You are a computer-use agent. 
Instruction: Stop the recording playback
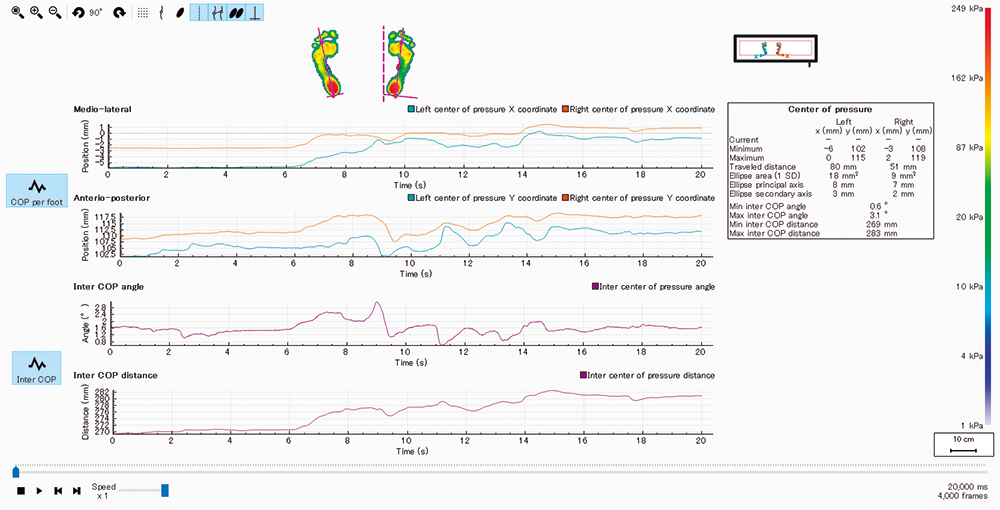pos(20,491)
